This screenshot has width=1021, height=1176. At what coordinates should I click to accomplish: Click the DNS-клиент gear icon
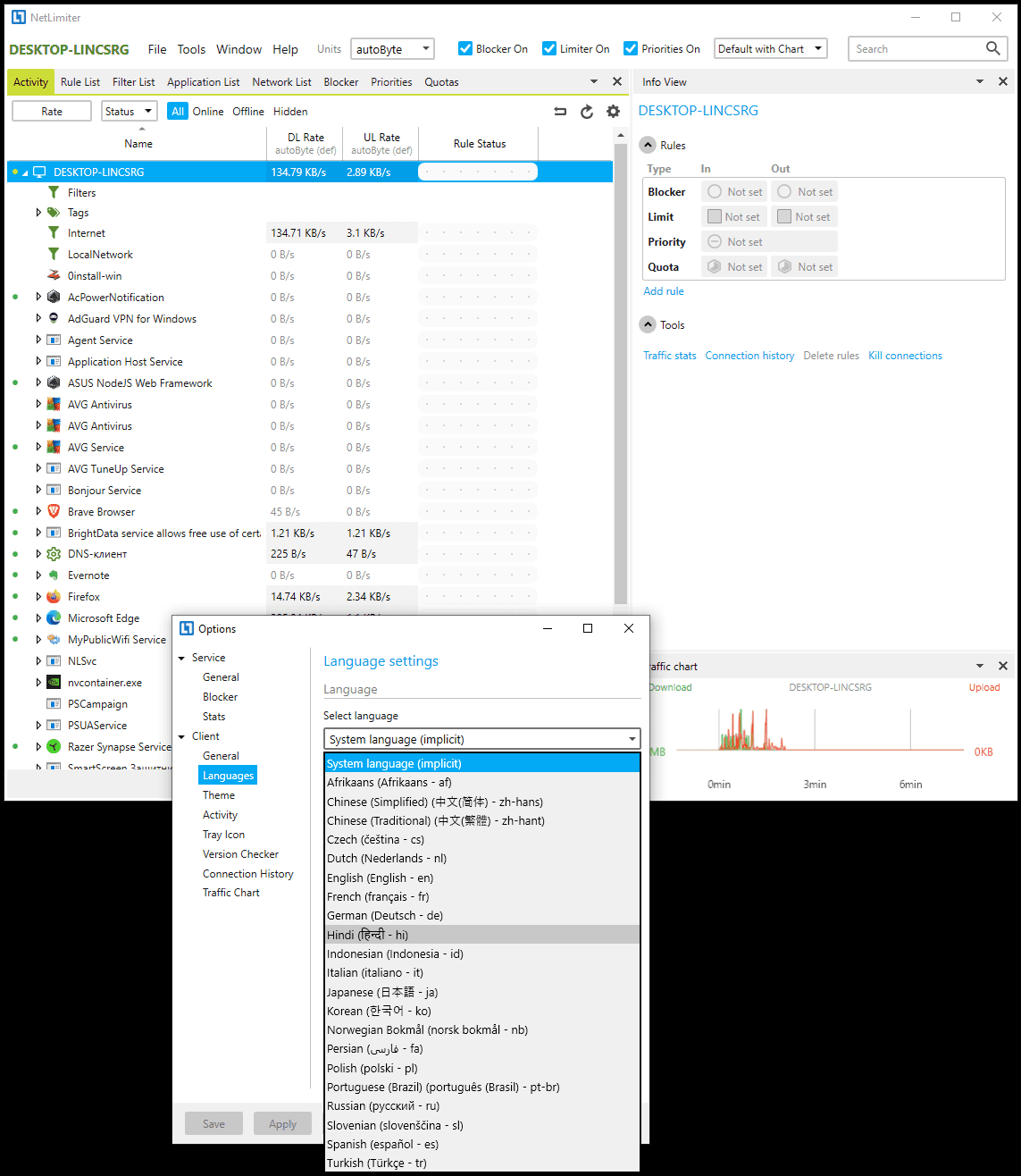pyautogui.click(x=54, y=554)
